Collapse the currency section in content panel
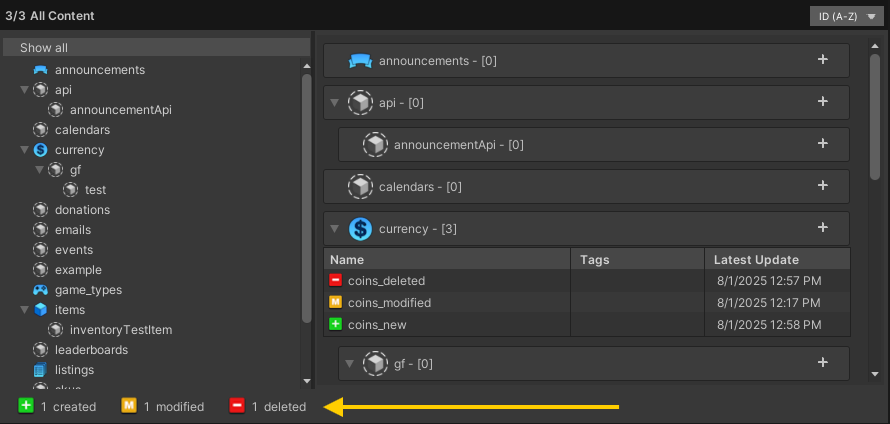Viewport: 890px width, 424px height. tap(335, 229)
